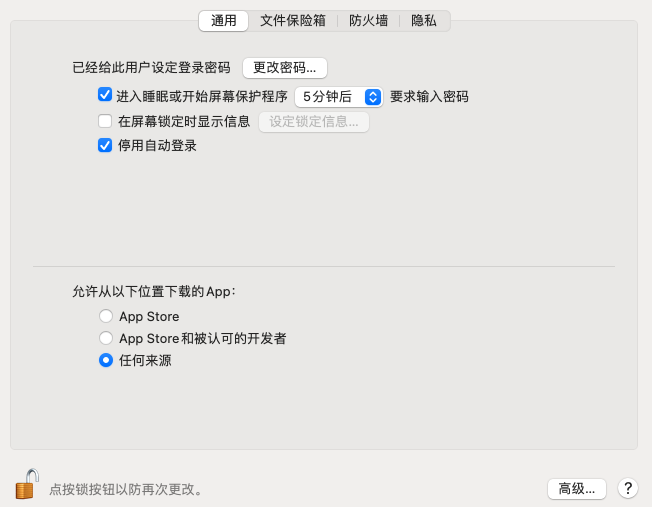Click the padlock icon to prevent changes
652x507 pixels.
coord(27,485)
